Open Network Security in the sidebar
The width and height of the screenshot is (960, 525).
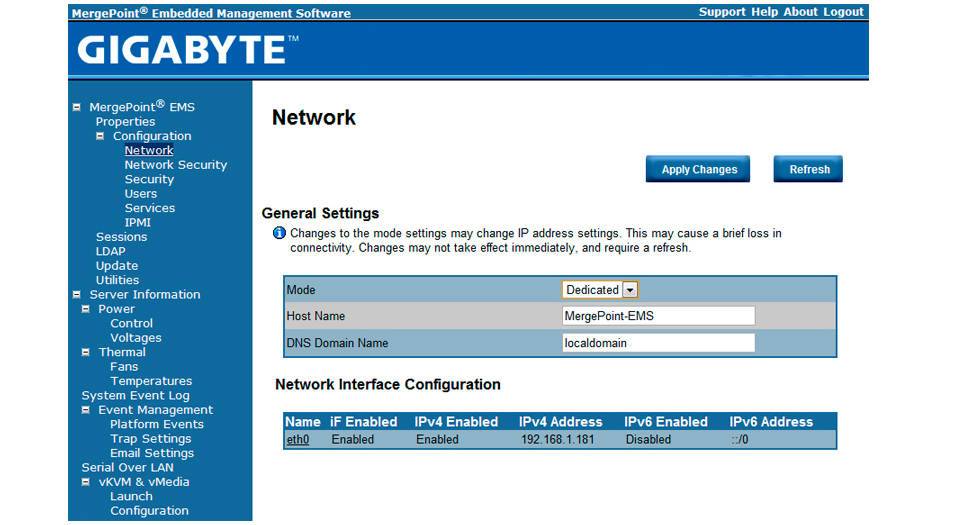pyautogui.click(x=176, y=165)
